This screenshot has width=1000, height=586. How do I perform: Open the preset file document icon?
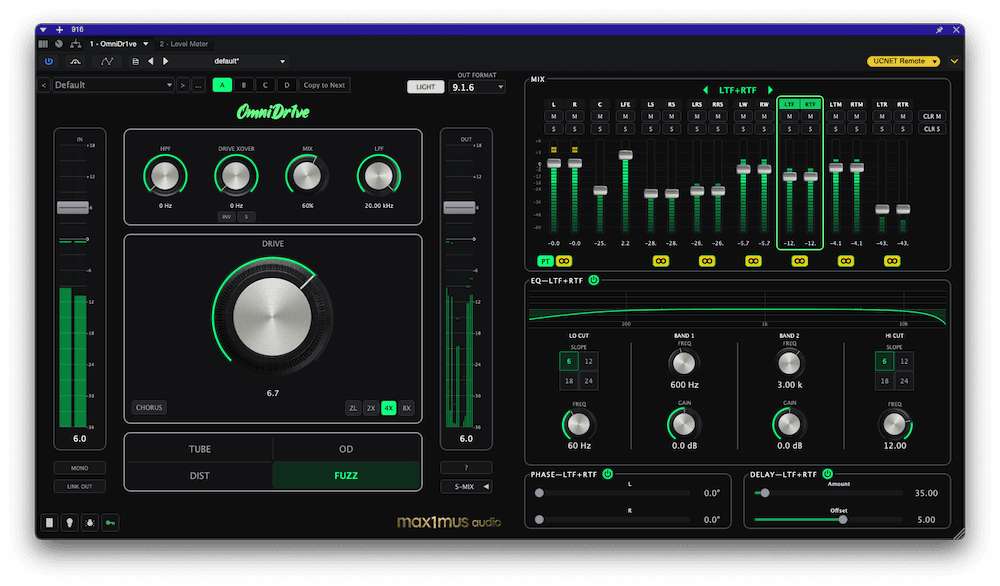click(135, 61)
